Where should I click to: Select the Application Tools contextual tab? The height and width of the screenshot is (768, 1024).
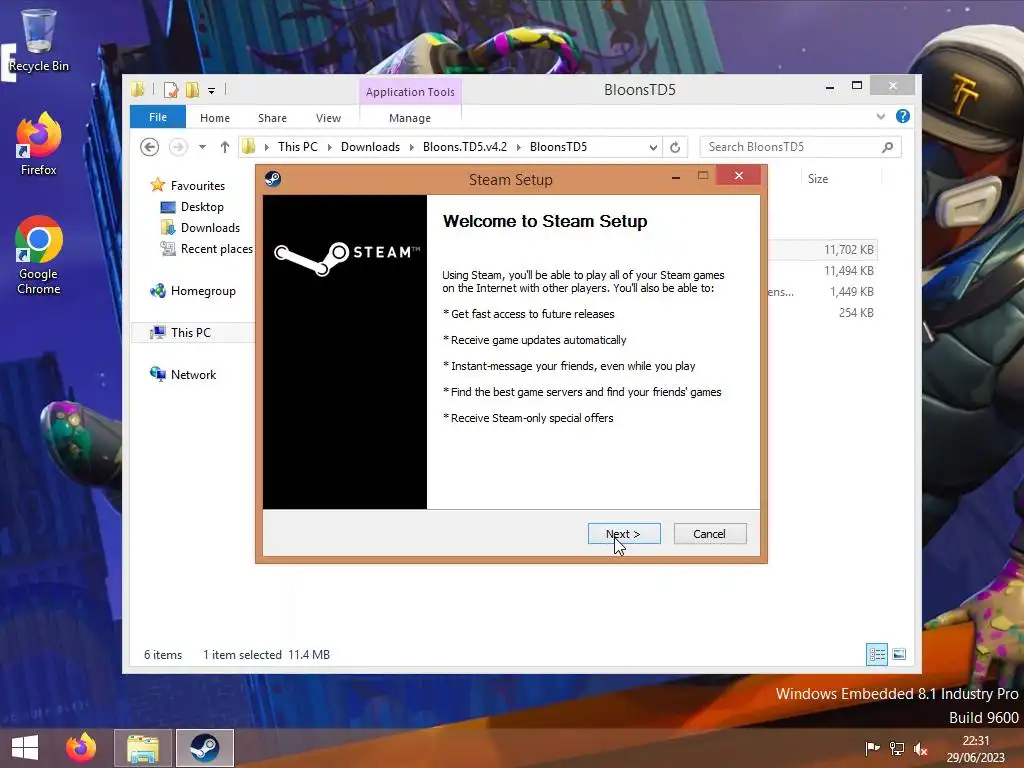point(410,92)
